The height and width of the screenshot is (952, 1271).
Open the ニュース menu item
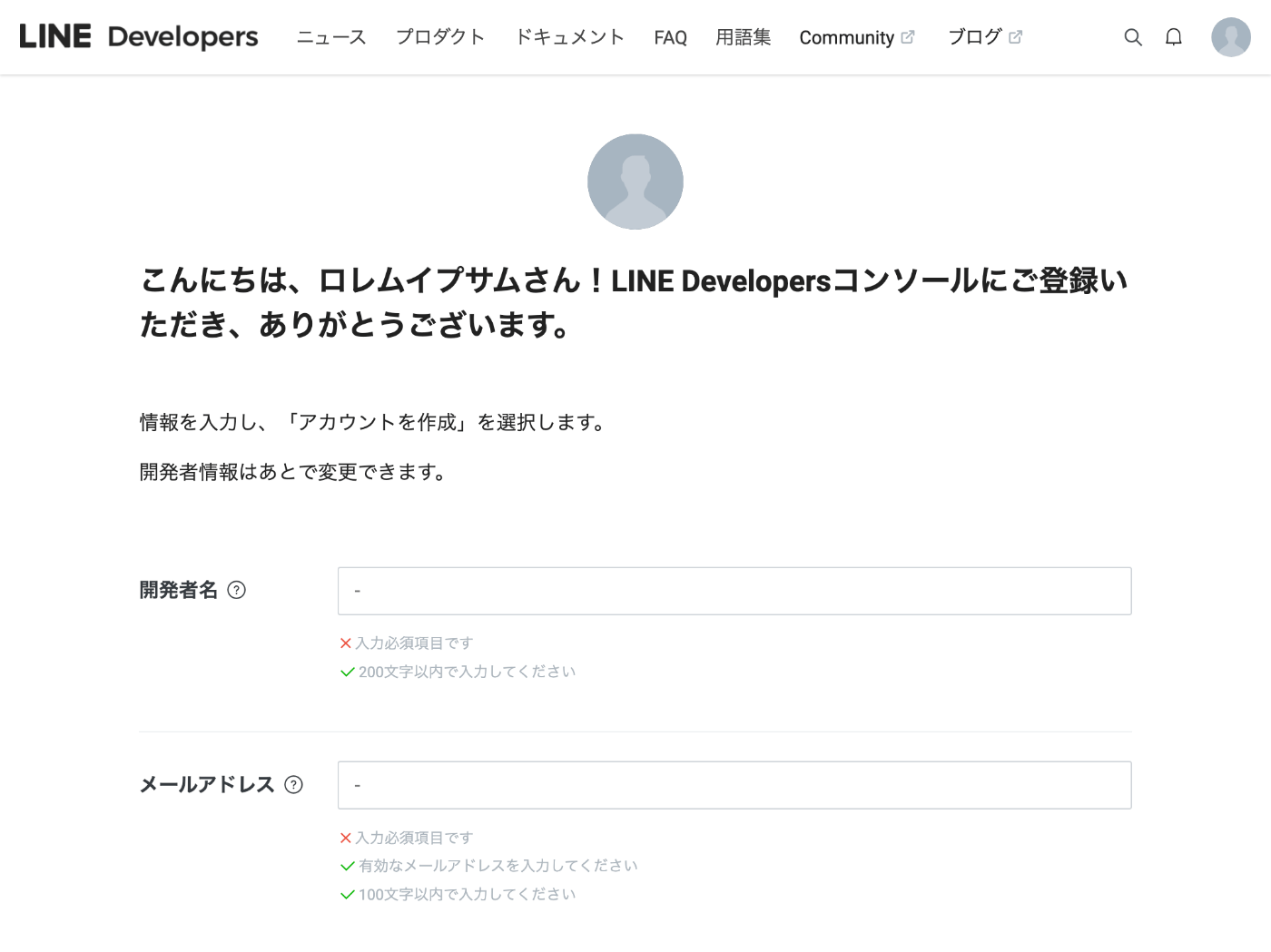(331, 37)
